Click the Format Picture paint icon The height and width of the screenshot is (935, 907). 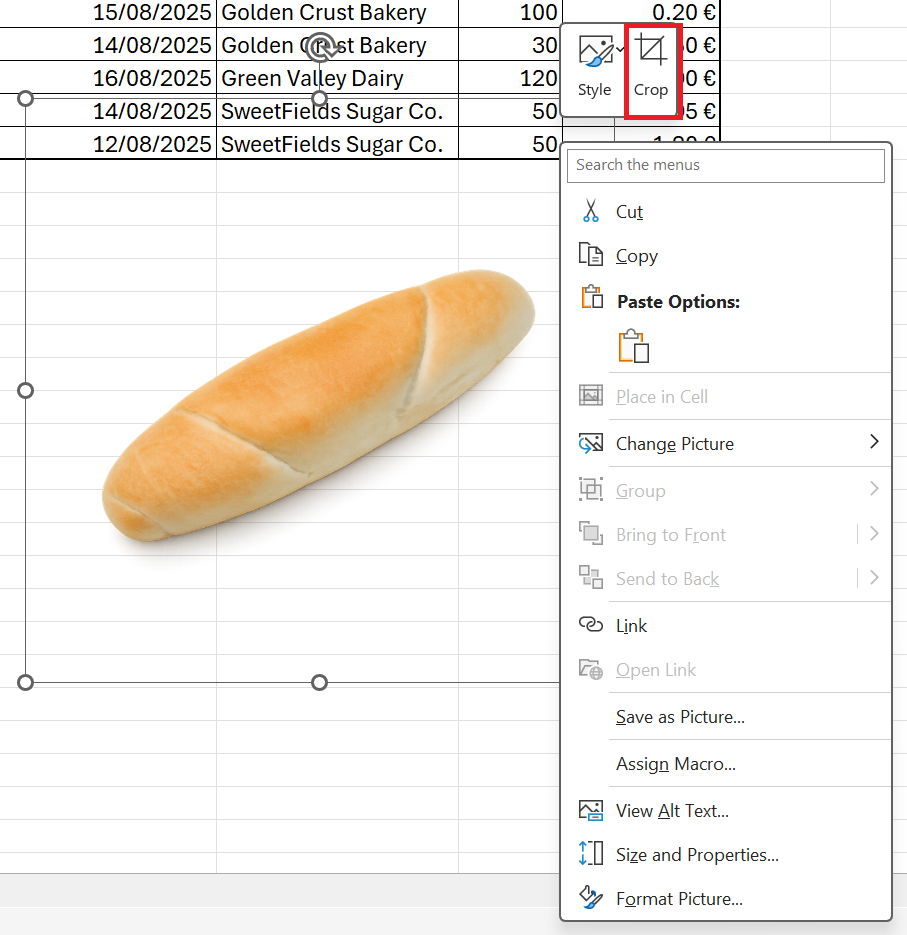(x=590, y=897)
